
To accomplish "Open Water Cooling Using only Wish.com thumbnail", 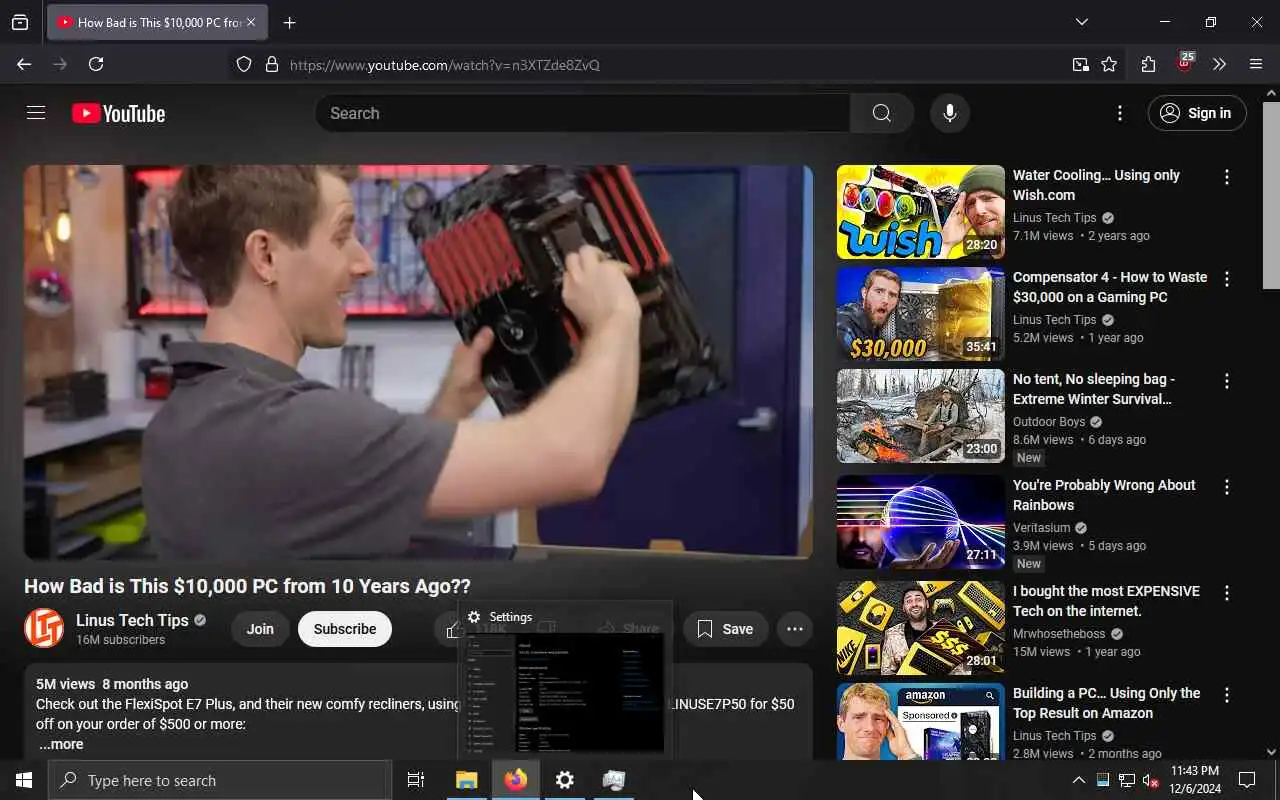I will pyautogui.click(x=920, y=212).
